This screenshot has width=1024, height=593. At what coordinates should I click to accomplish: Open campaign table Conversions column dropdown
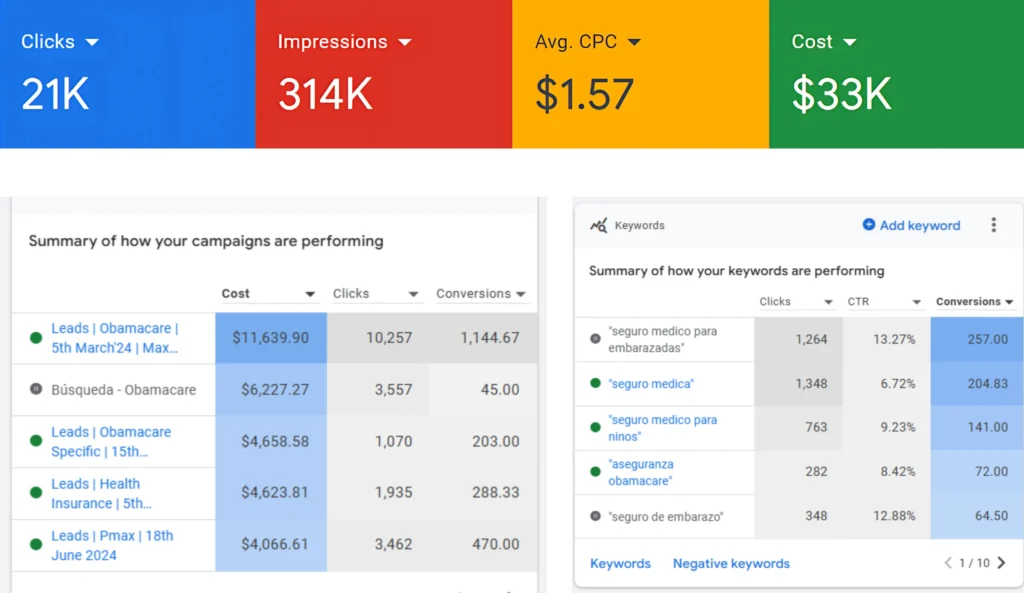point(520,294)
